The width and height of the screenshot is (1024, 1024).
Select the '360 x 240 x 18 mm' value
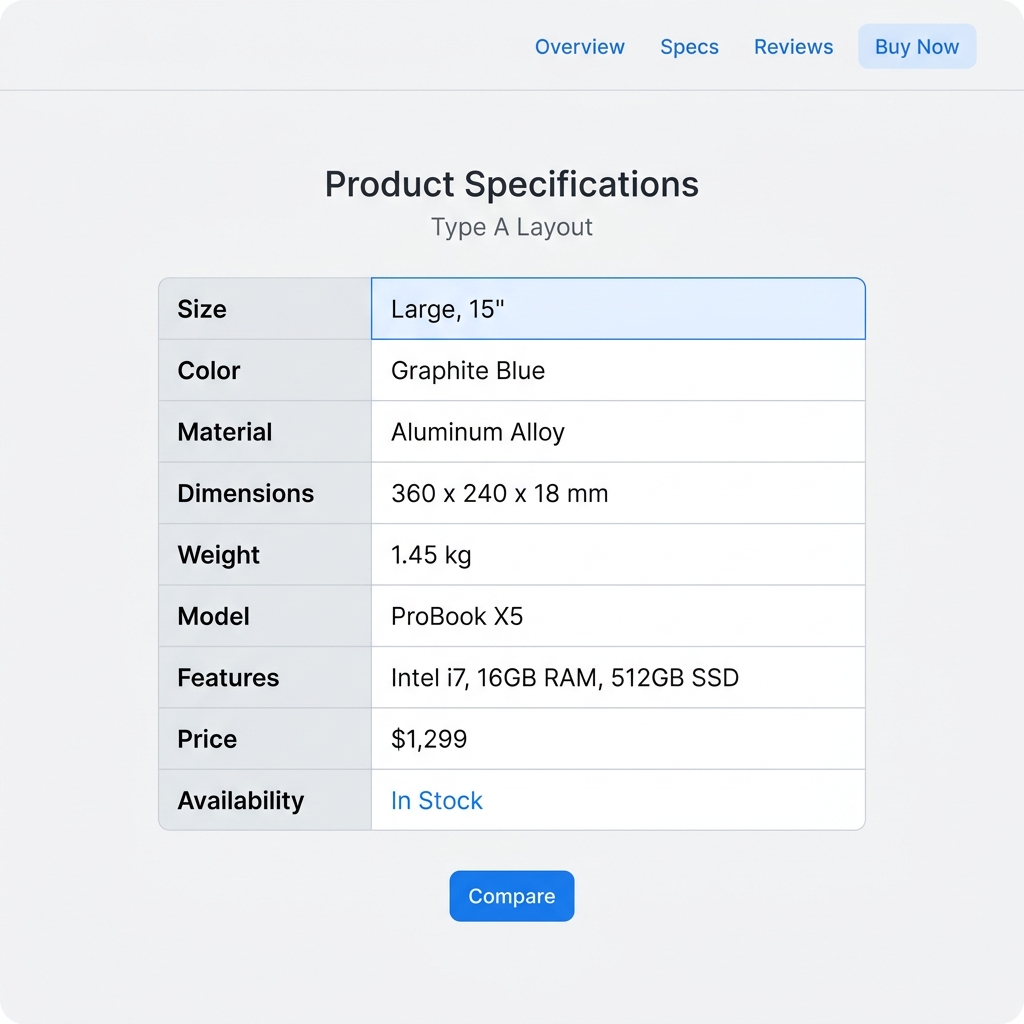tap(500, 494)
